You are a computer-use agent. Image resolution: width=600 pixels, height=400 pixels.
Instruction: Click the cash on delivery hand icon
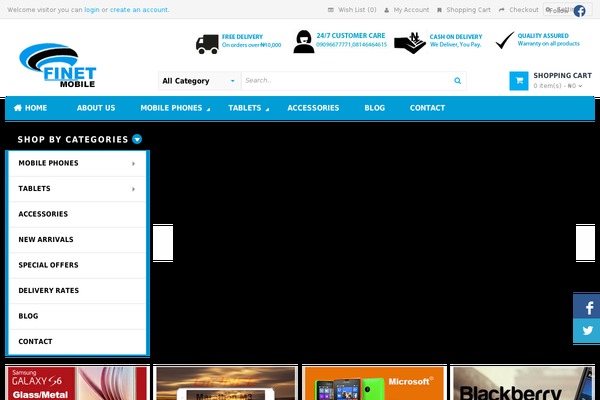click(410, 43)
